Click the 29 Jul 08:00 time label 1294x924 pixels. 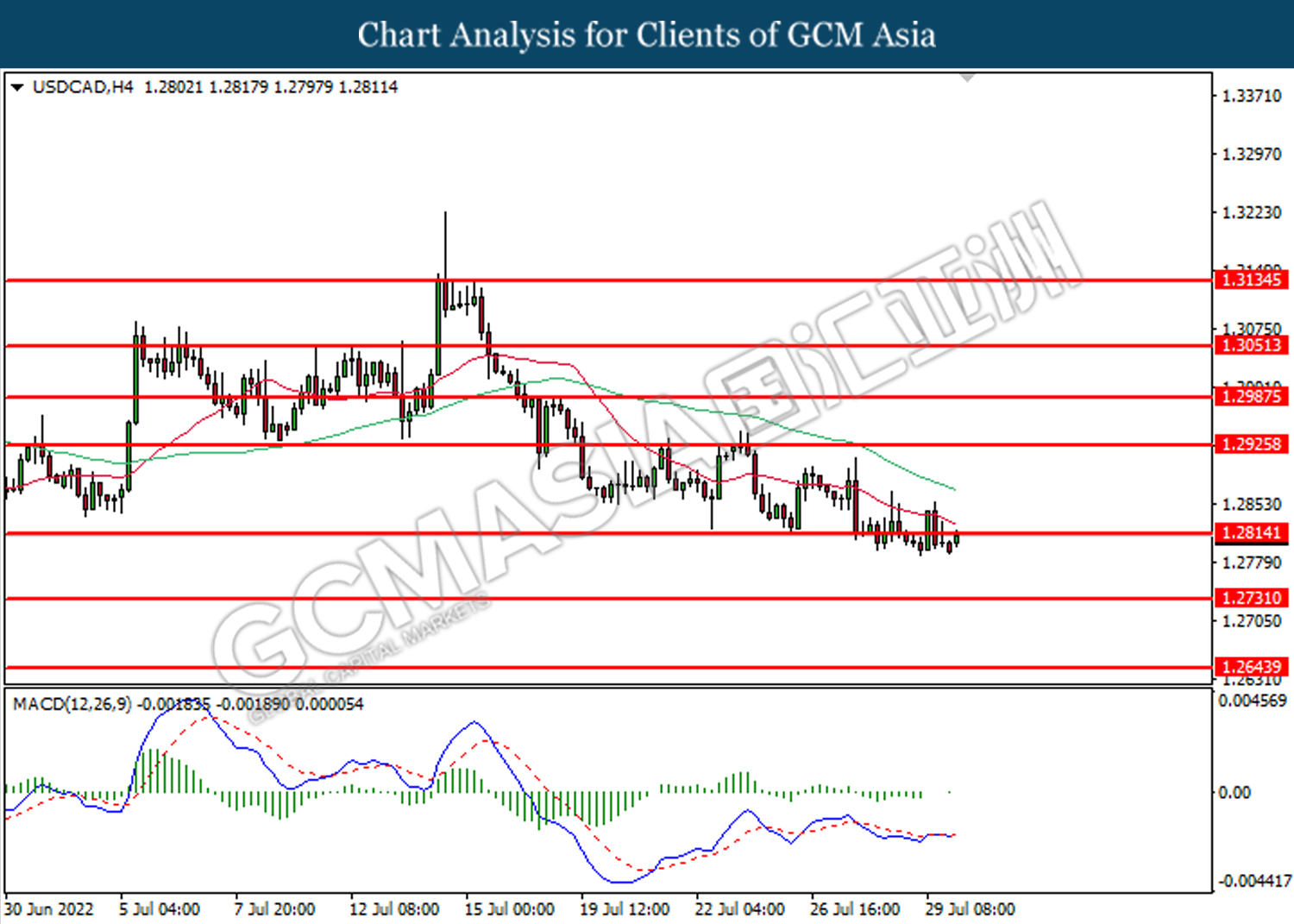point(970,909)
